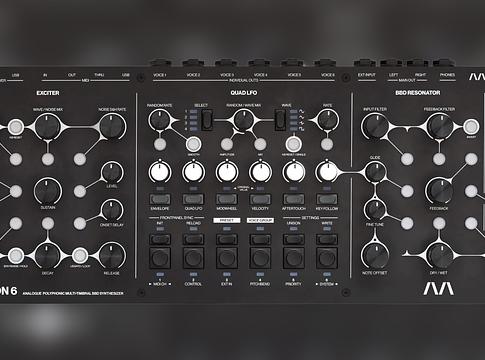Push large square button 5 Priority

tap(293, 258)
